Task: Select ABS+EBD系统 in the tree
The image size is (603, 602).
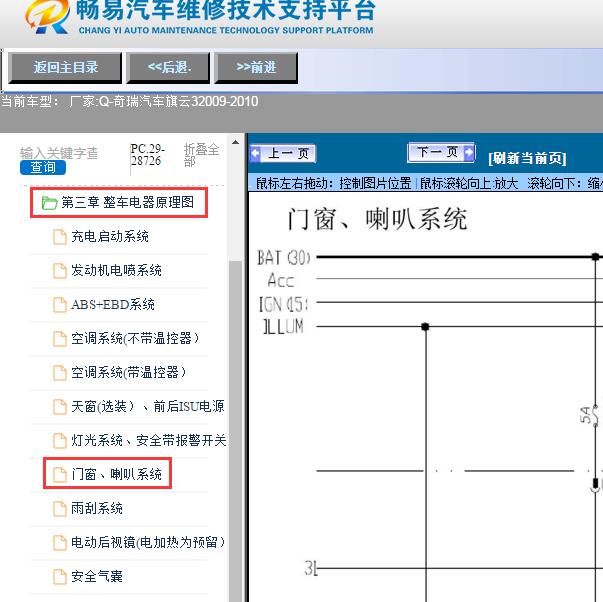Action: click(113, 305)
